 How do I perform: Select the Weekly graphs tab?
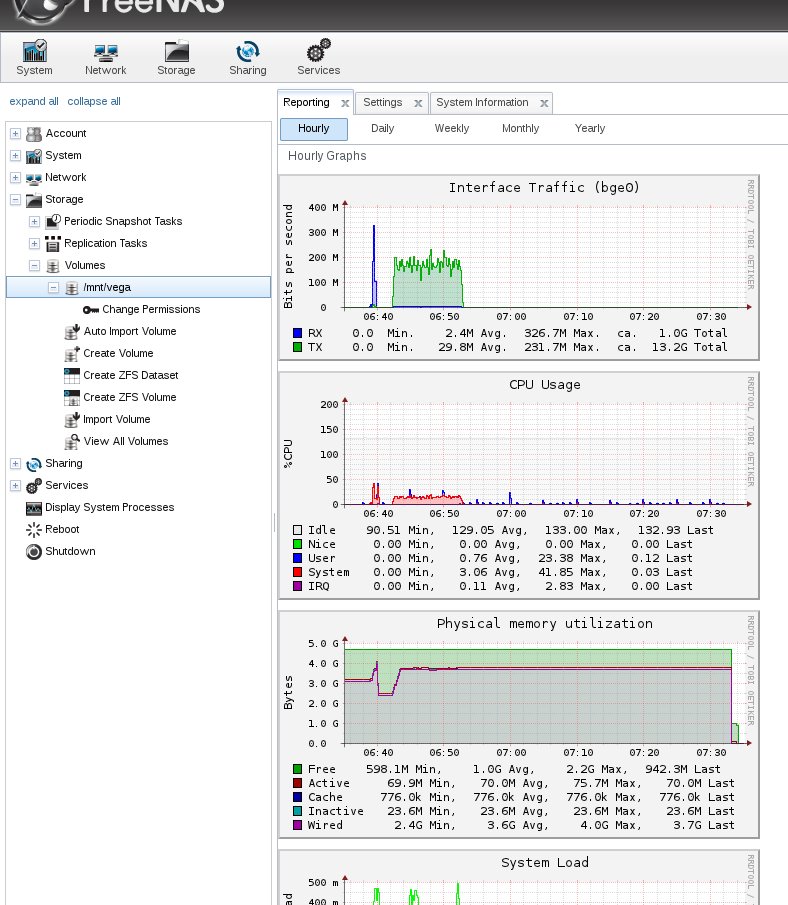tap(452, 129)
